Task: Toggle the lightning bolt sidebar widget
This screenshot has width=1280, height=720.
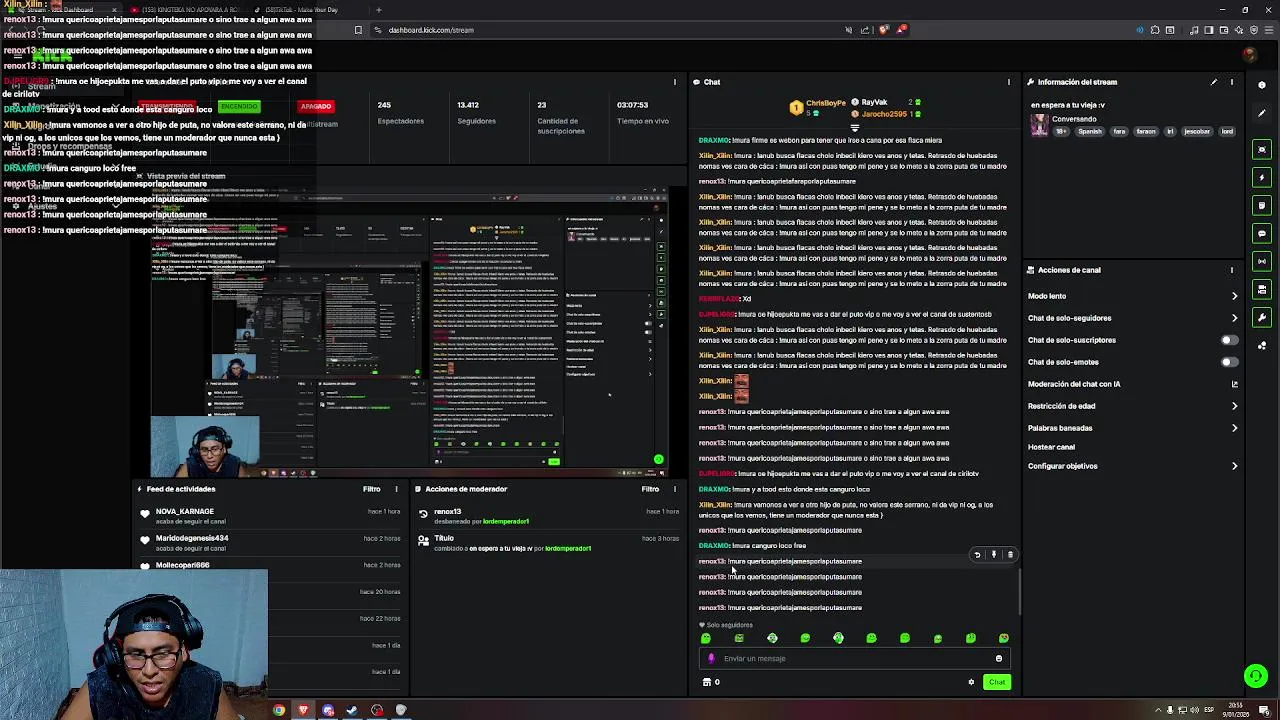Action: click(x=1262, y=177)
